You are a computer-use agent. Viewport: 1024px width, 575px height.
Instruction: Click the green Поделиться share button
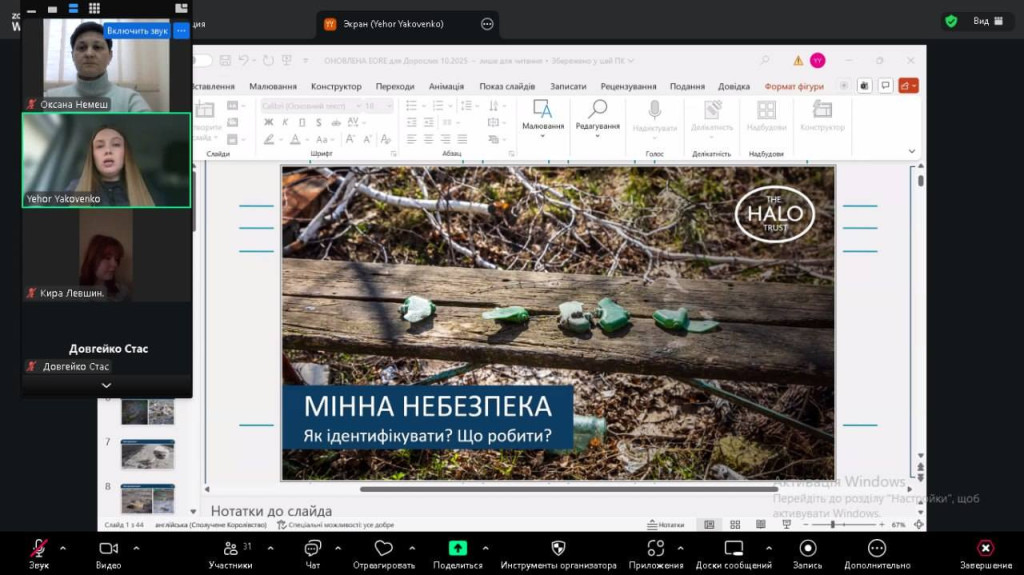457,548
